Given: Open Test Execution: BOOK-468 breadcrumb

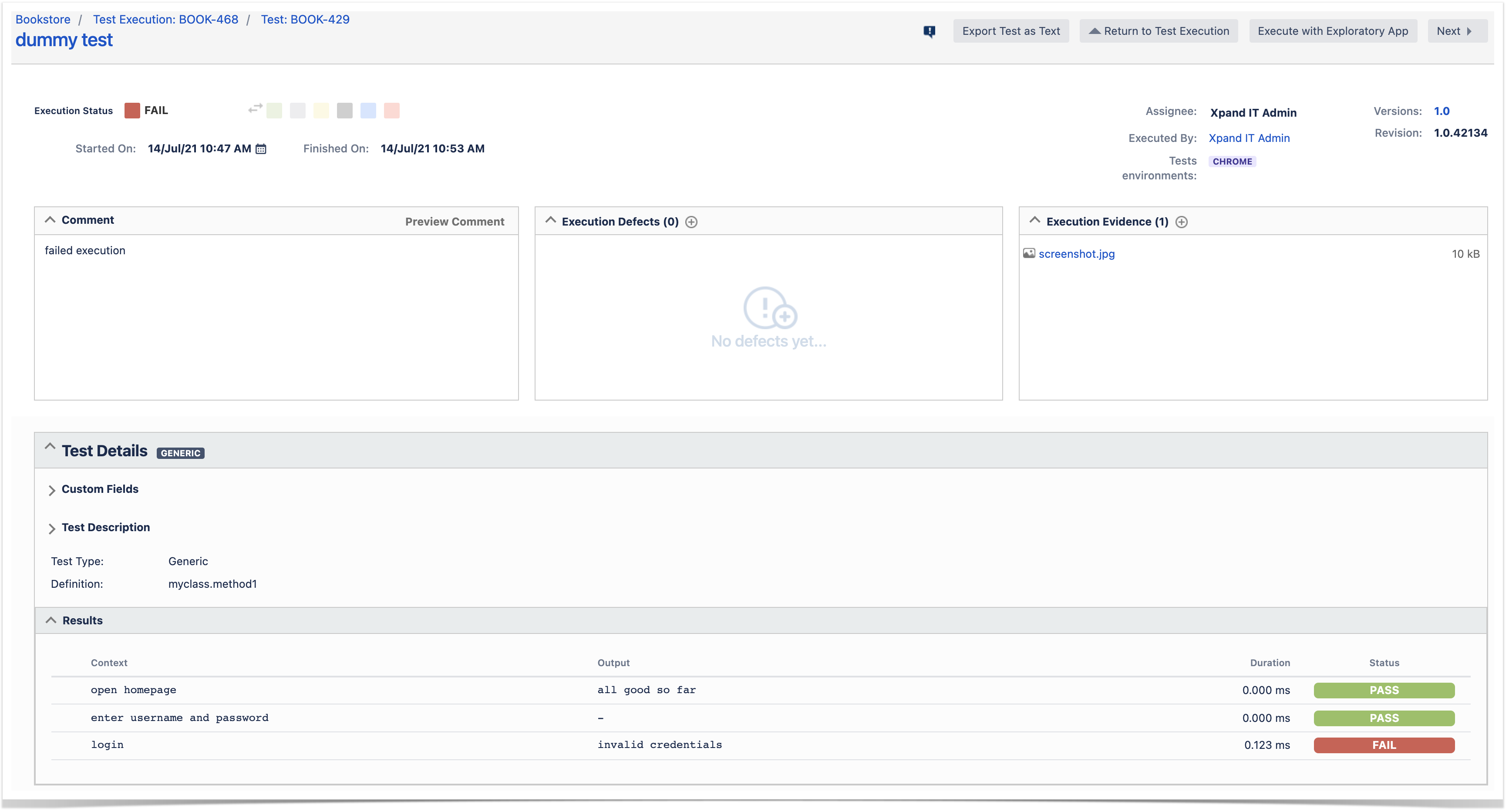Looking at the screenshot, I should [x=166, y=19].
